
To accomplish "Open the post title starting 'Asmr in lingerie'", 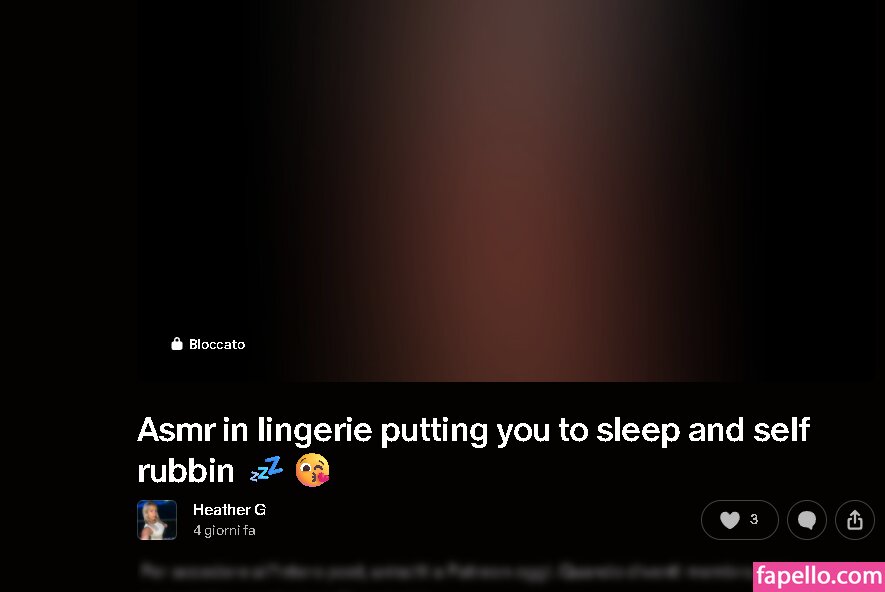I will [x=474, y=450].
